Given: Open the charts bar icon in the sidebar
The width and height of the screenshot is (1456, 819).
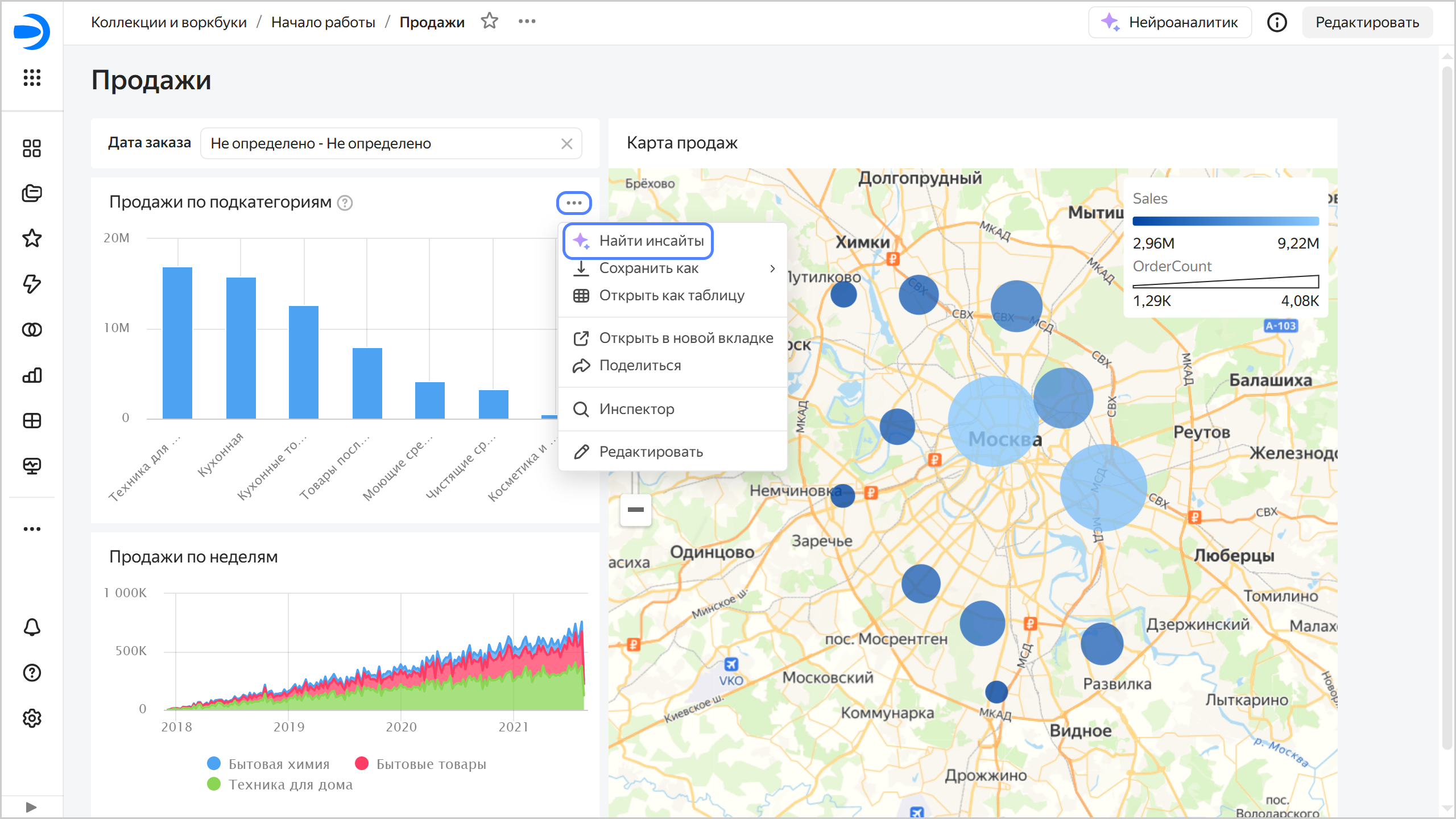Looking at the screenshot, I should tap(32, 375).
